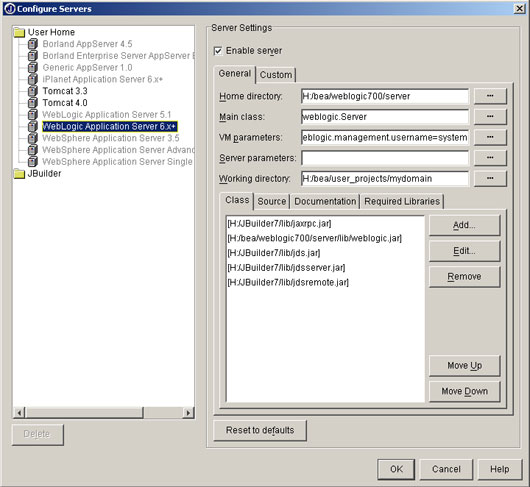530x487 pixels.
Task: Click the server icon beside WebLogic Application Server 6.x+
Action: [x=32, y=126]
